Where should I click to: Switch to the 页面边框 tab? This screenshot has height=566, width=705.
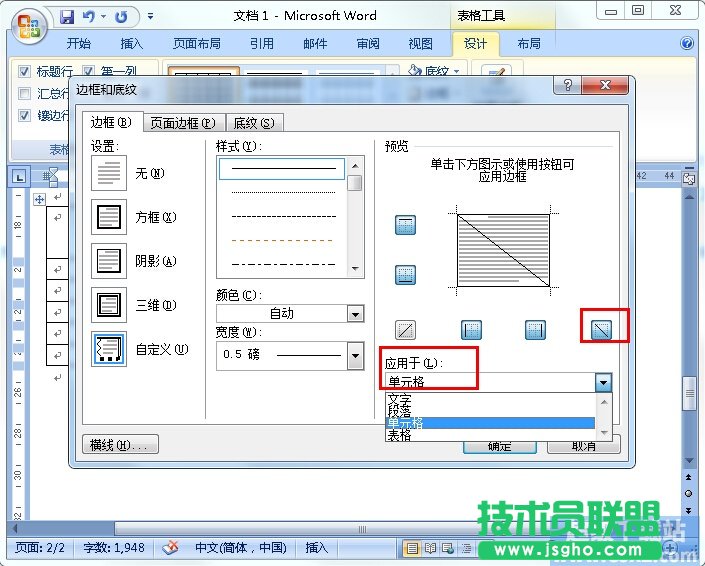(182, 123)
